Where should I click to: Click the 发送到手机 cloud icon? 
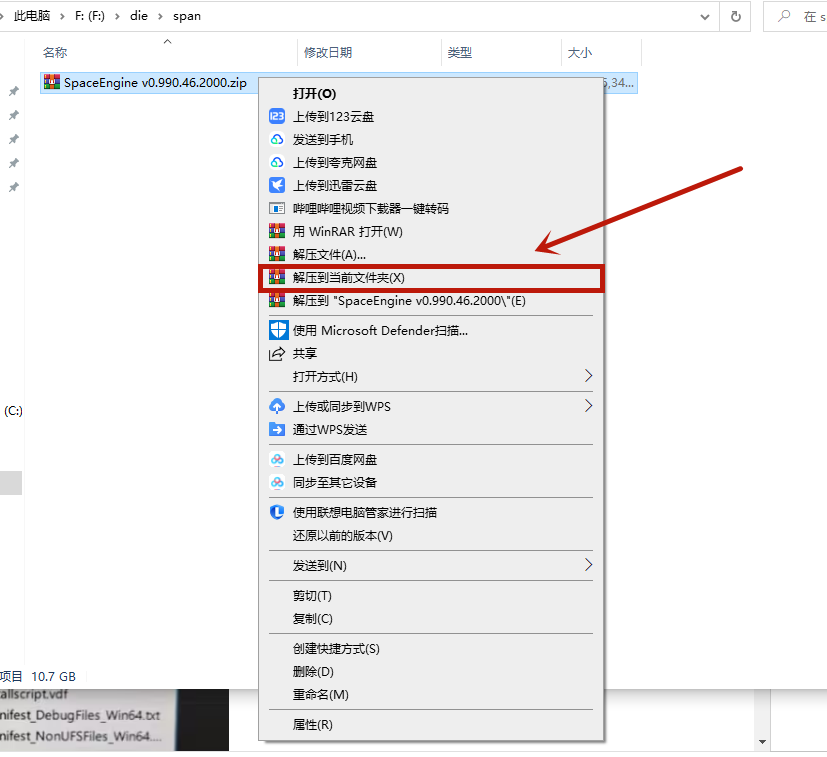[277, 139]
